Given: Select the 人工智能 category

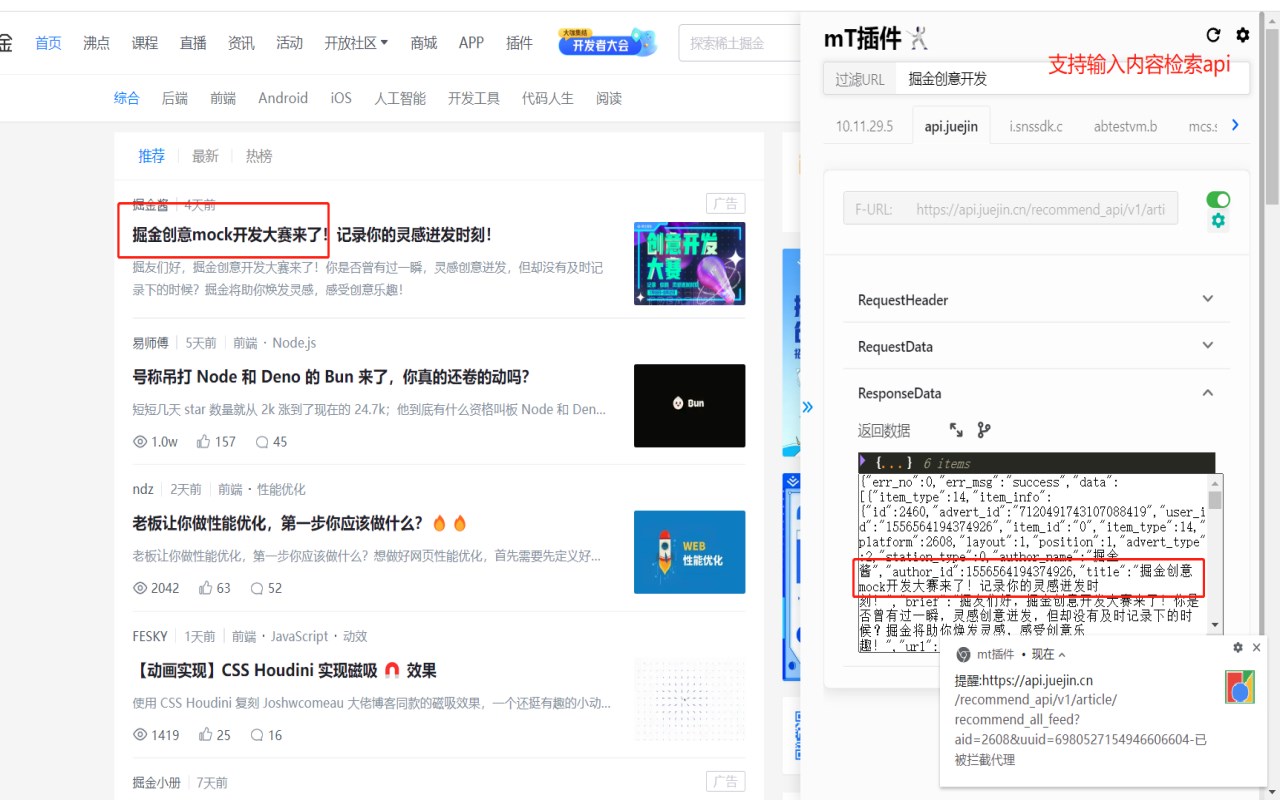Looking at the screenshot, I should click(400, 98).
